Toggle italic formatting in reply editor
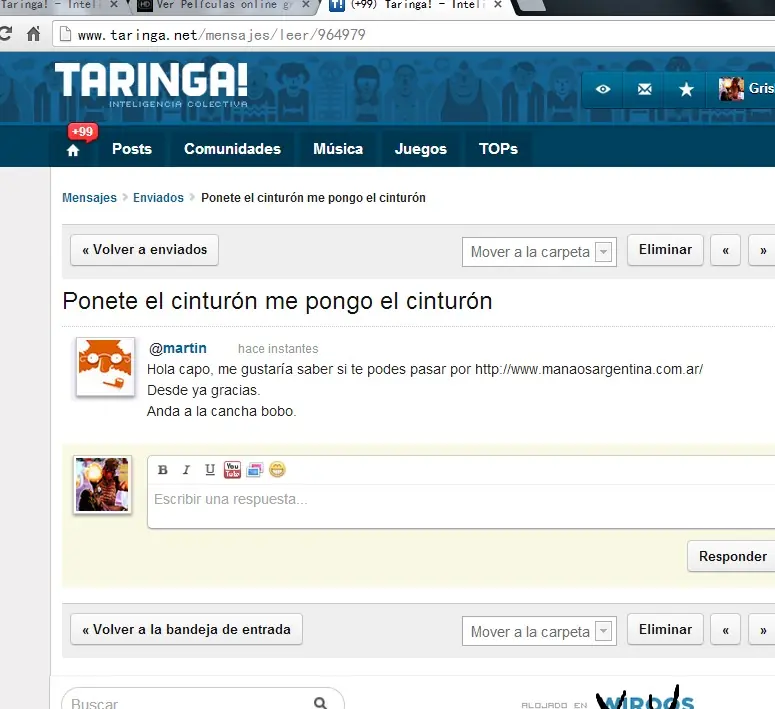The width and height of the screenshot is (775, 709). pyautogui.click(x=186, y=470)
